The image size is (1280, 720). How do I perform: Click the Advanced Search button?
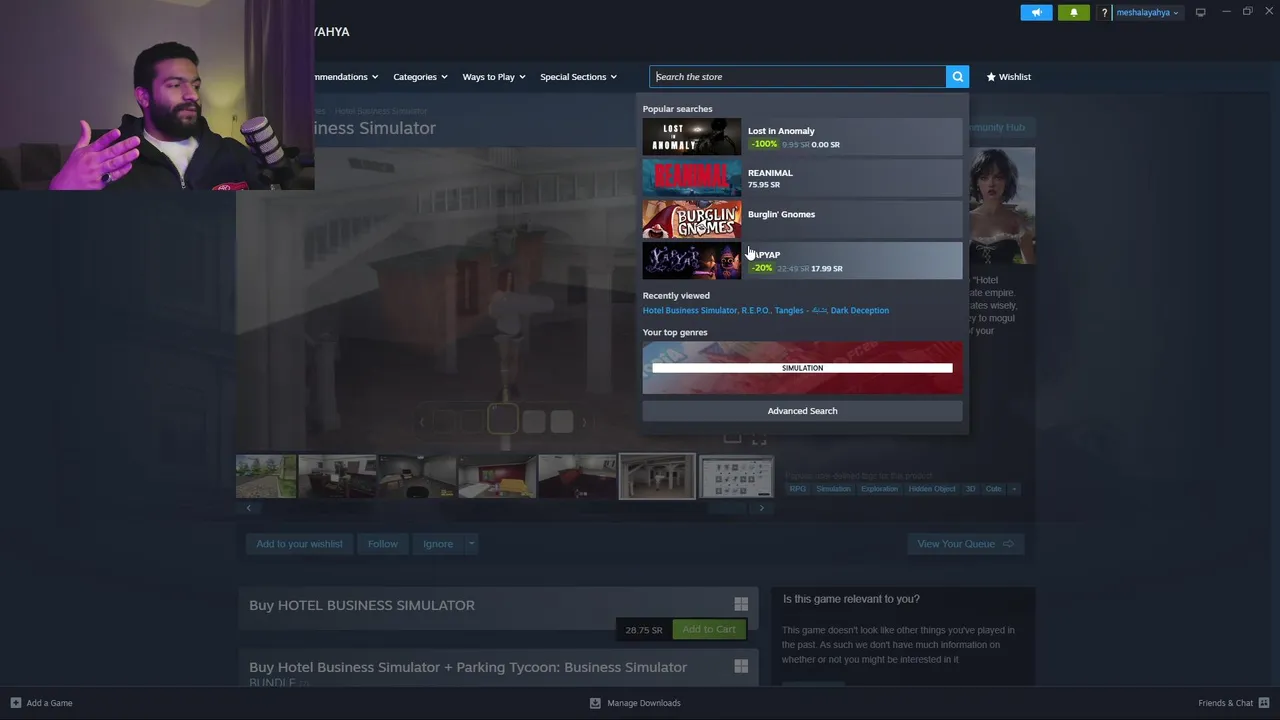pyautogui.click(x=802, y=411)
